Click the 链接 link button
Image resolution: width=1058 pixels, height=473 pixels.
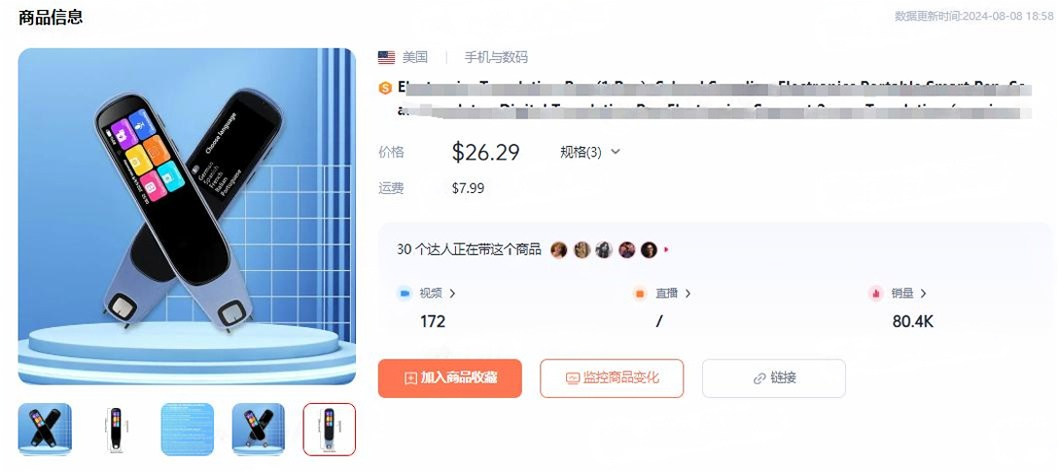click(x=774, y=378)
